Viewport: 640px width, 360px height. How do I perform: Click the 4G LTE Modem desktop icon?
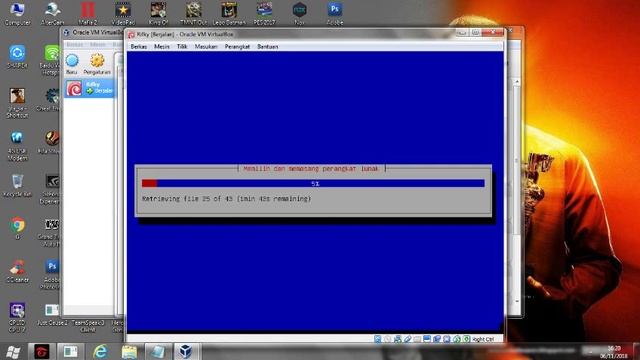click(17, 146)
